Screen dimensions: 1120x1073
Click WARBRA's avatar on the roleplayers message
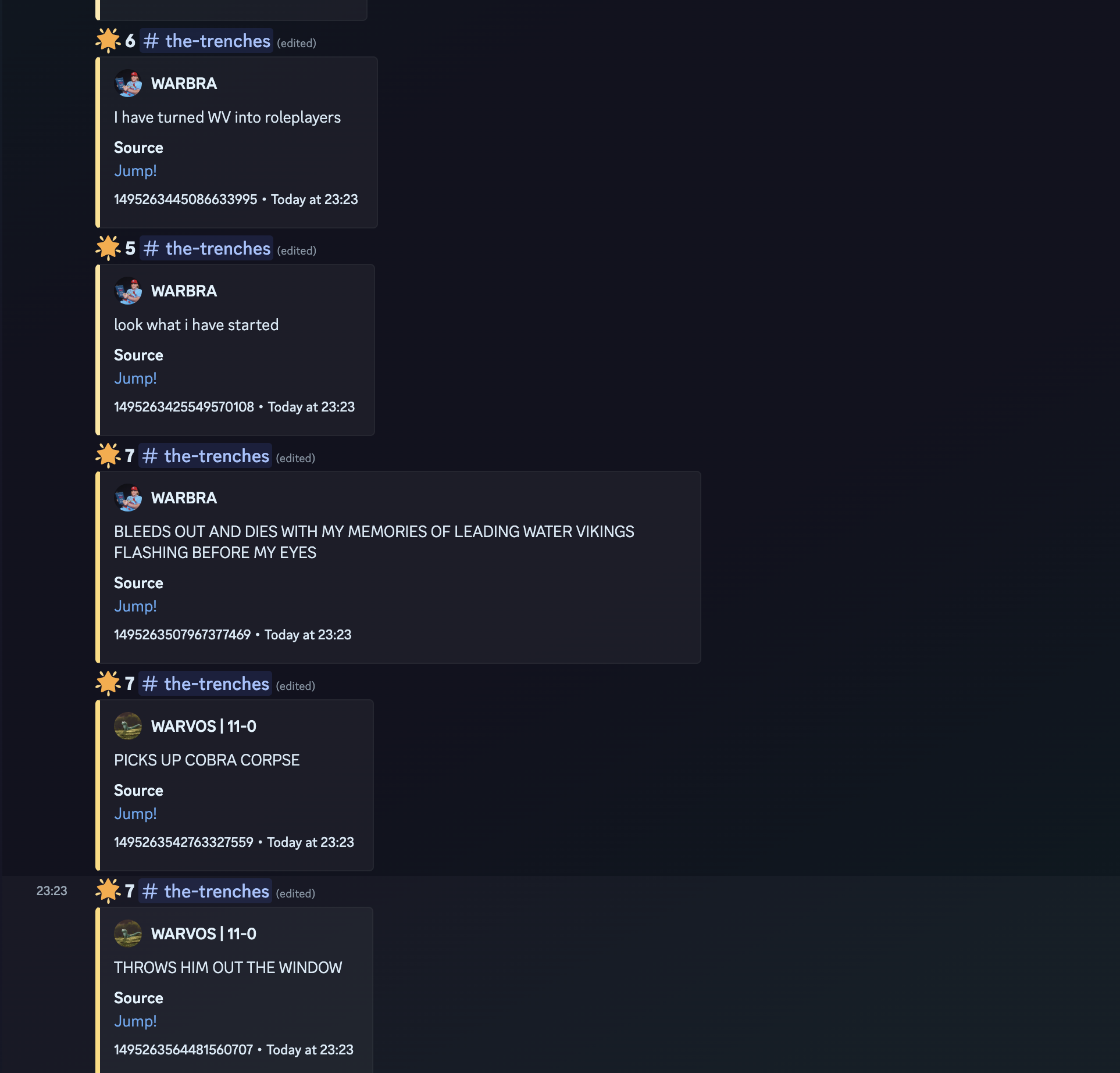point(128,84)
